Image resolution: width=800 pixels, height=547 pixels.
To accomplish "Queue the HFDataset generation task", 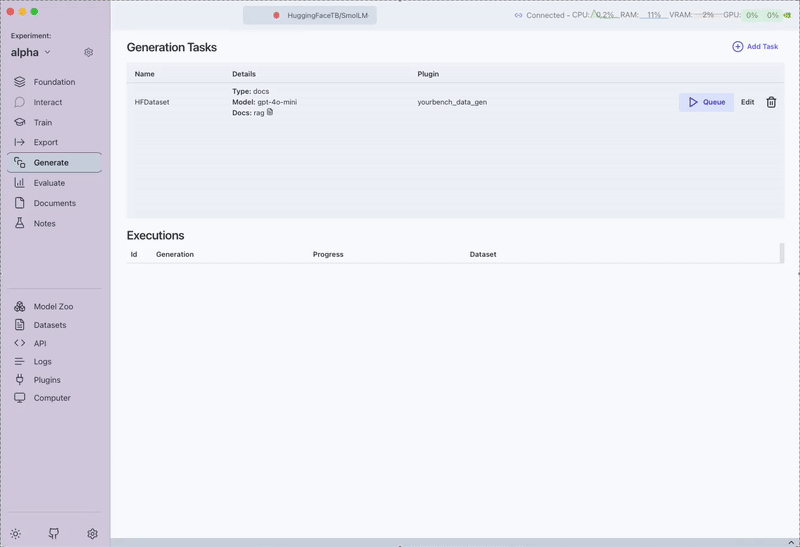I will point(706,102).
